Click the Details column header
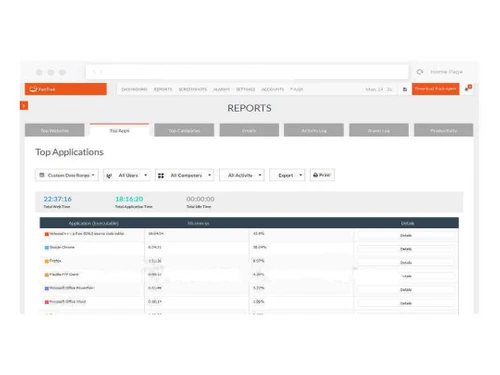 tap(407, 223)
